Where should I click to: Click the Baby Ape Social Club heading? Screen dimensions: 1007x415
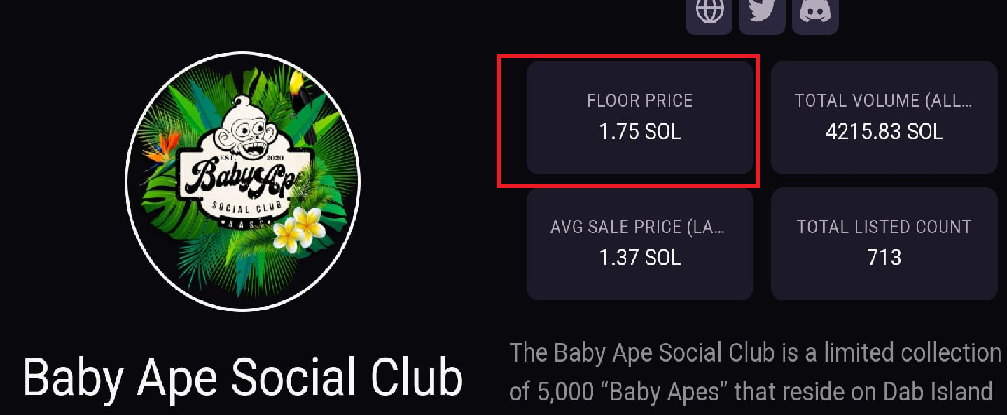tap(243, 380)
